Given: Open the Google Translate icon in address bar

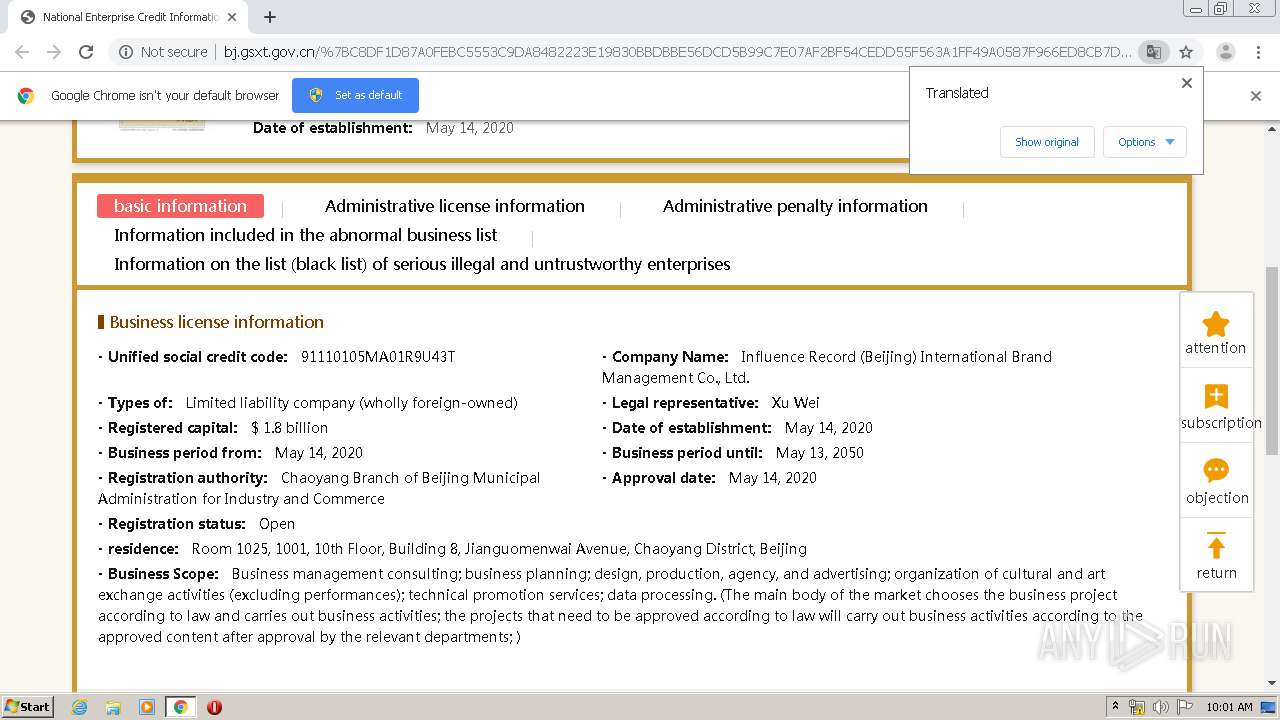Looking at the screenshot, I should 1153,52.
